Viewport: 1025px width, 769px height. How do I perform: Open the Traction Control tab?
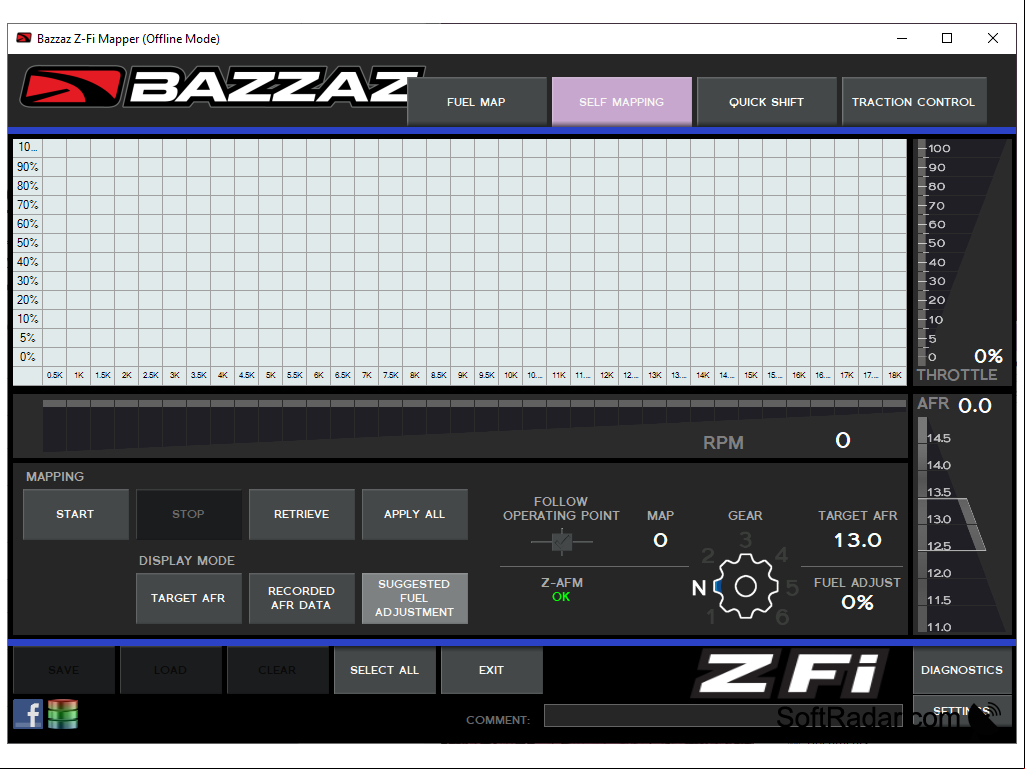(x=914, y=101)
